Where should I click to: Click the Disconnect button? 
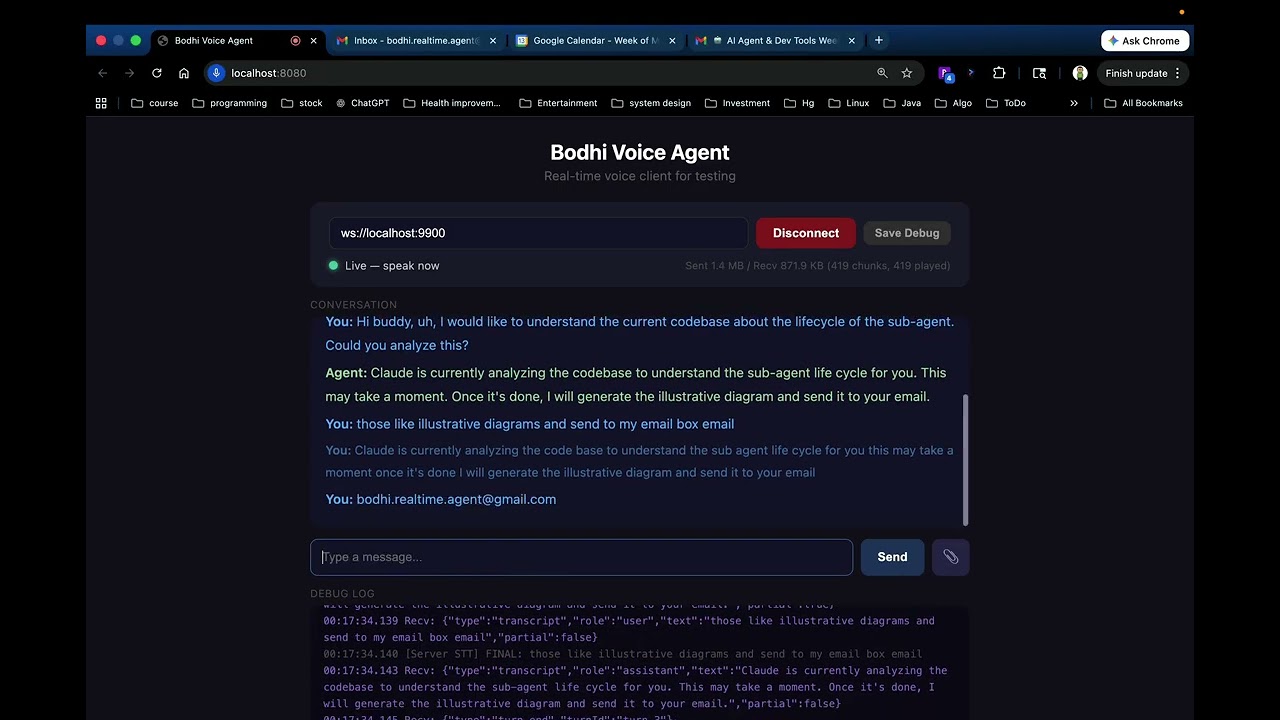pyautogui.click(x=806, y=233)
